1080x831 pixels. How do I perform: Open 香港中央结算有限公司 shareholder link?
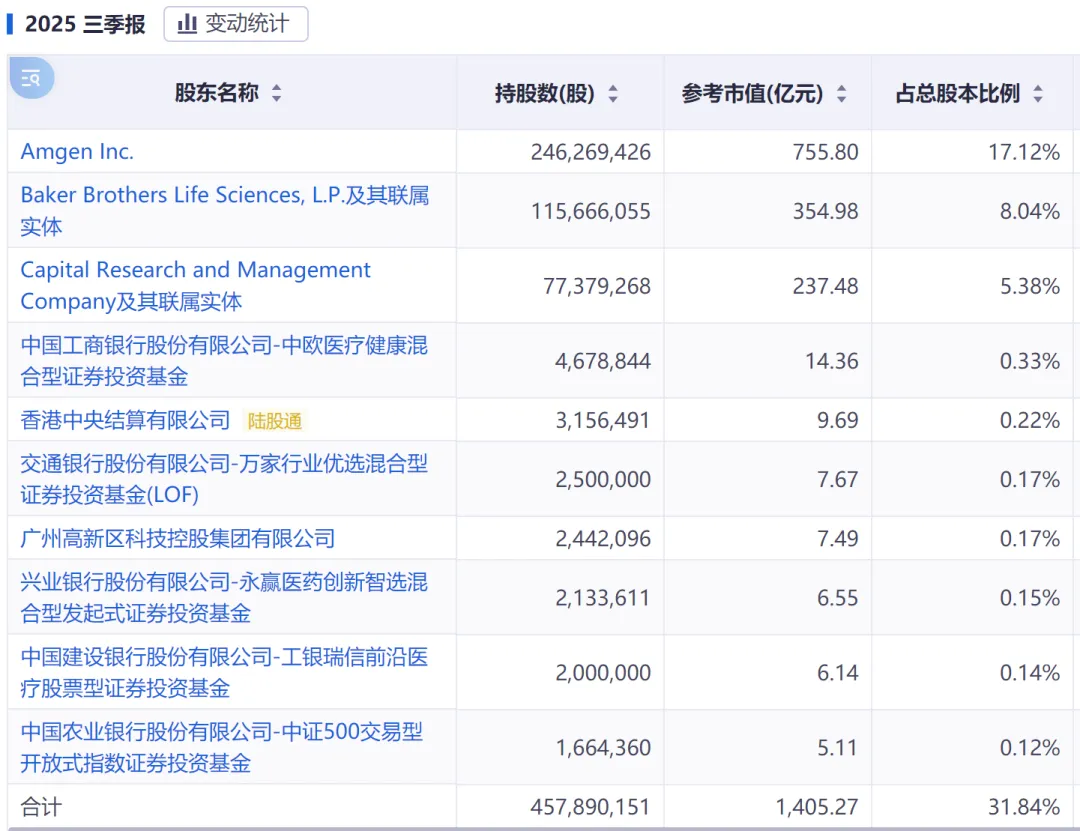click(x=125, y=421)
